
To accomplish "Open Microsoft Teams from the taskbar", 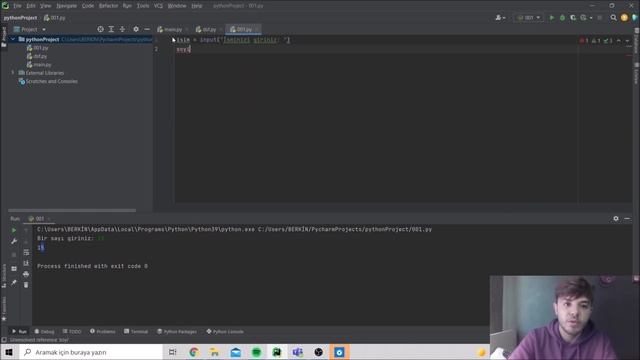I will point(298,352).
